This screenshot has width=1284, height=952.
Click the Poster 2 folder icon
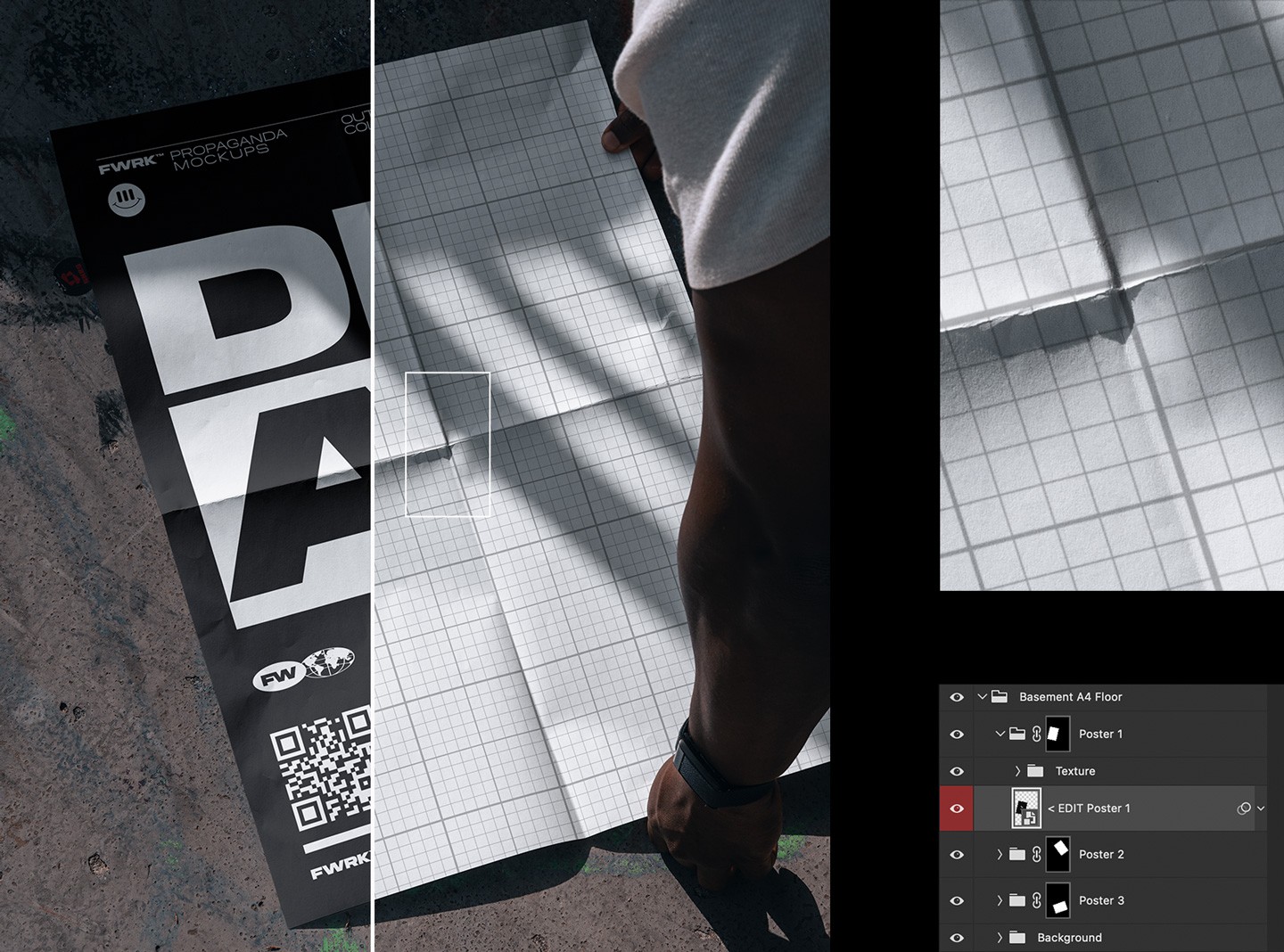tap(1017, 855)
